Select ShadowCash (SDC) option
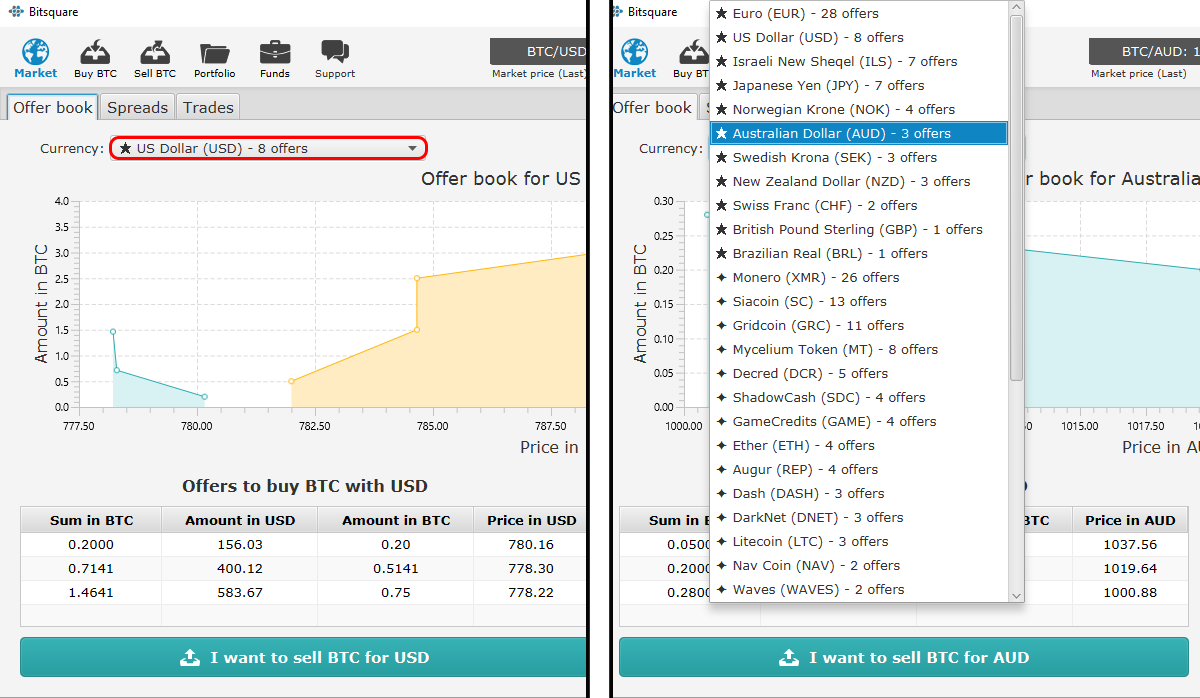The image size is (1200, 698). (x=859, y=398)
